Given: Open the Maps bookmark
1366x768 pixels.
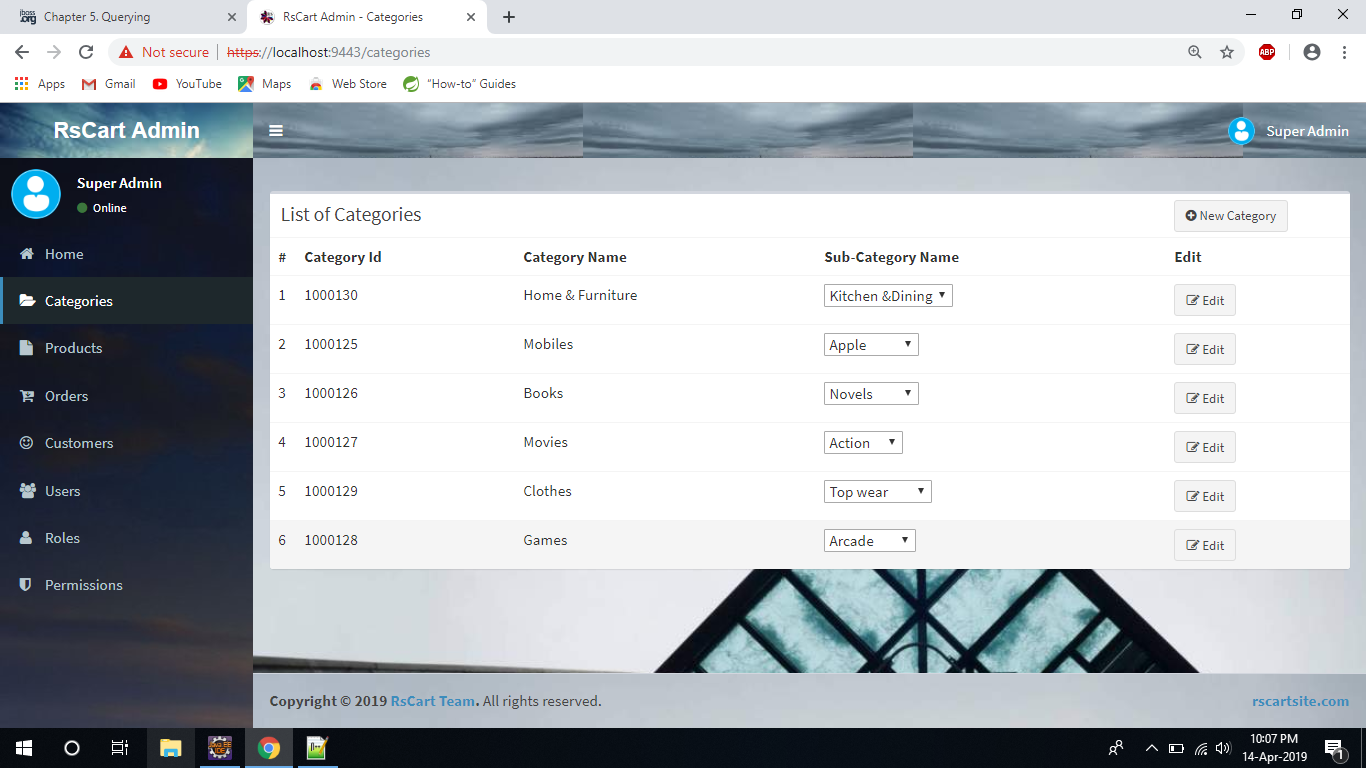Looking at the screenshot, I should click(x=264, y=84).
